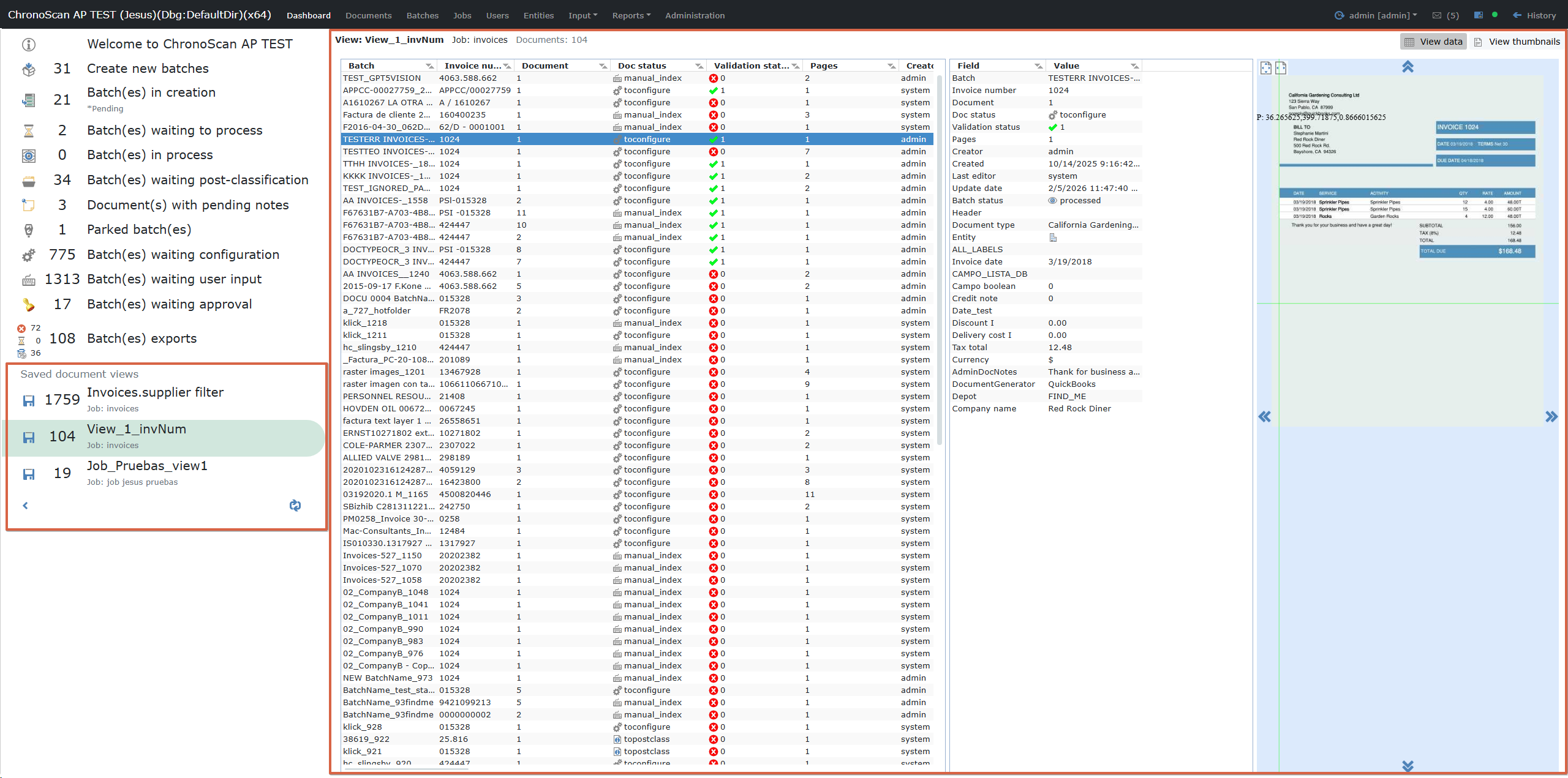Click the green online status indicator

click(x=1494, y=15)
